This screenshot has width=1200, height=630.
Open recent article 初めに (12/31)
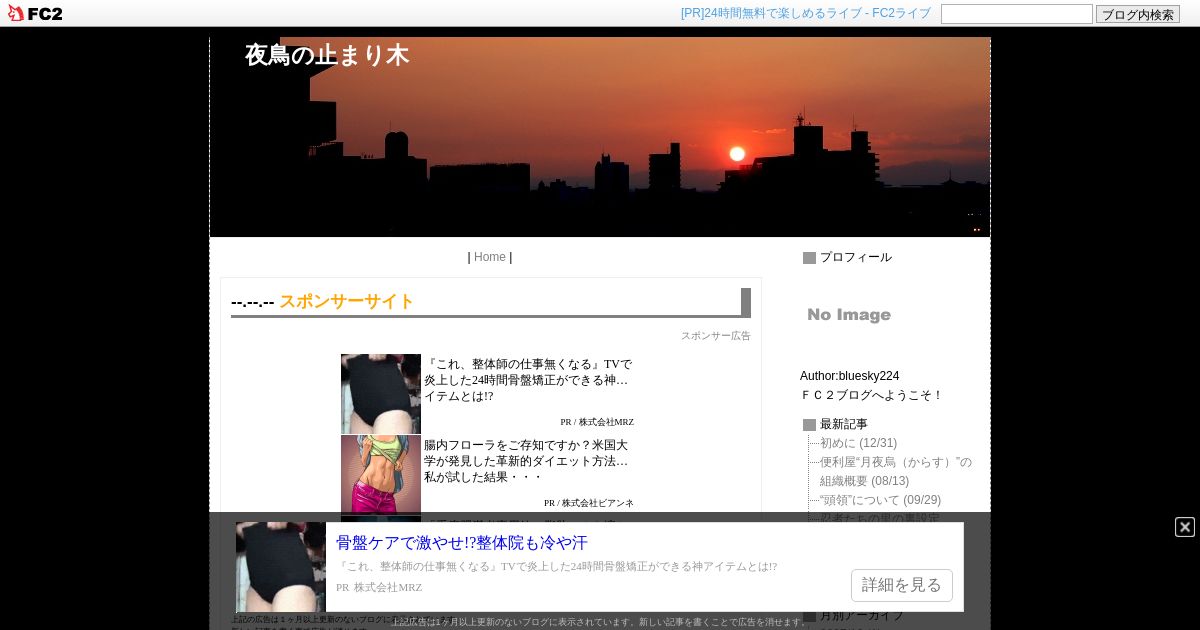(858, 443)
